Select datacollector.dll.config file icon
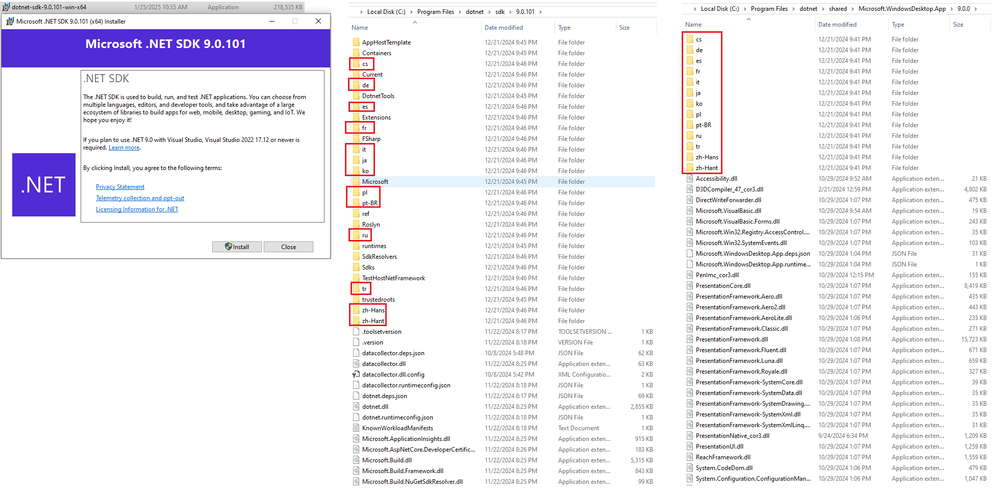 pos(356,374)
